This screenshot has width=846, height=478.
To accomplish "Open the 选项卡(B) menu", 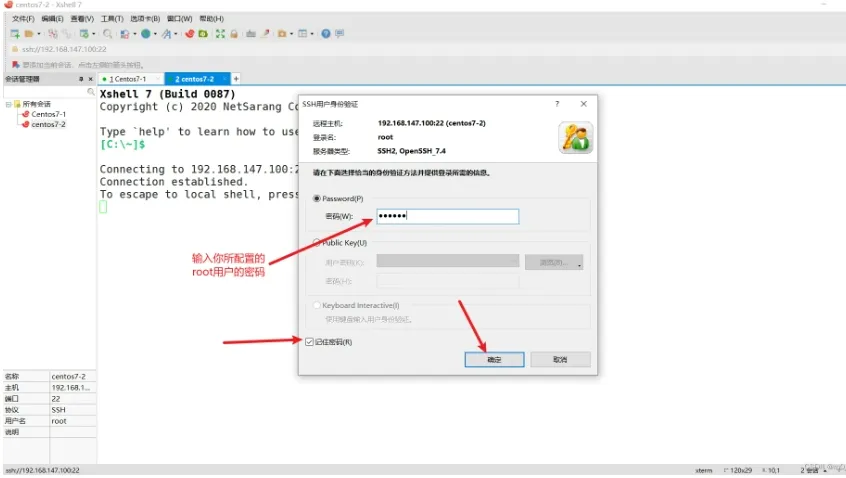I will (x=145, y=19).
